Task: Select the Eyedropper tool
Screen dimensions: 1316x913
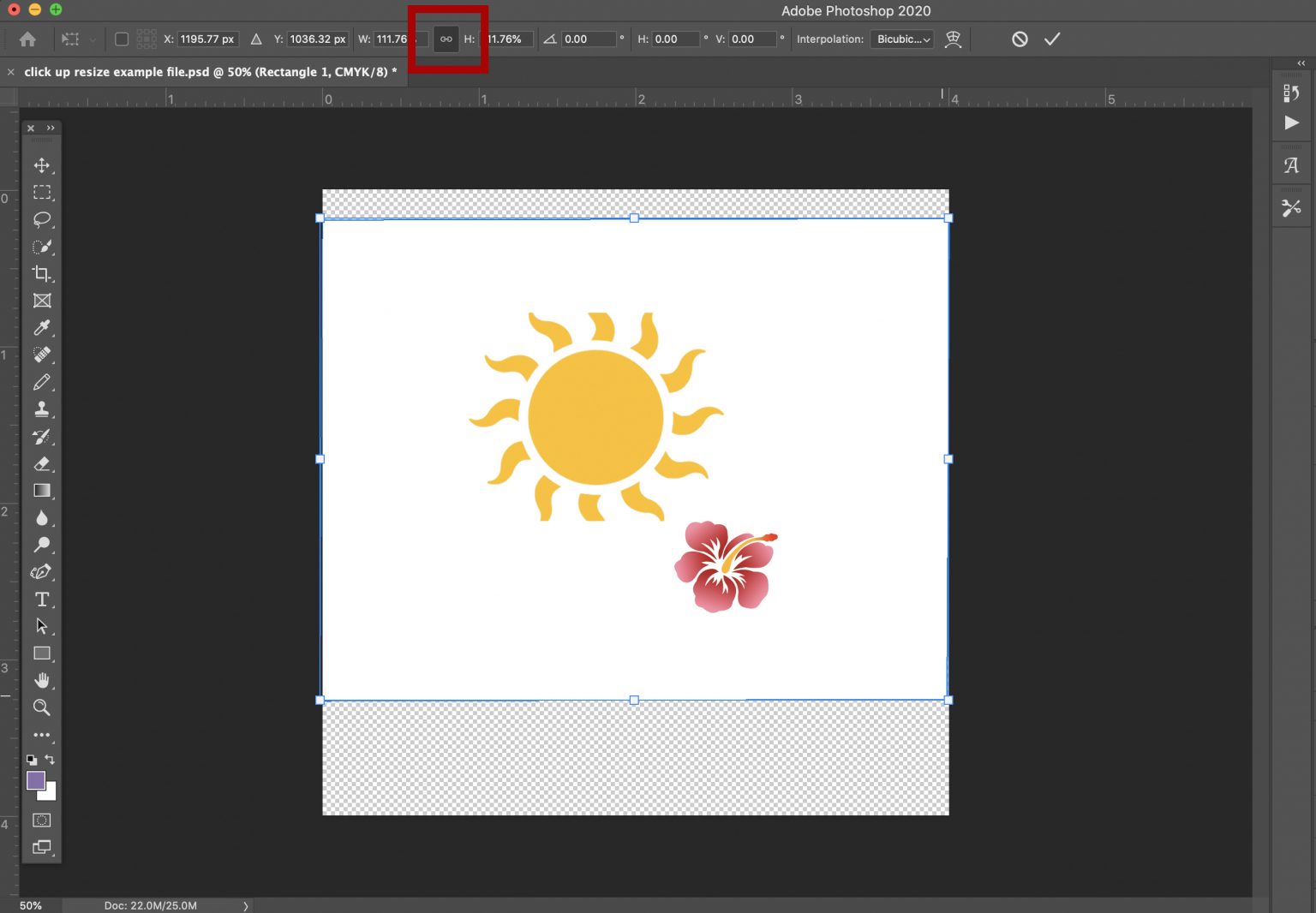Action: 42,328
